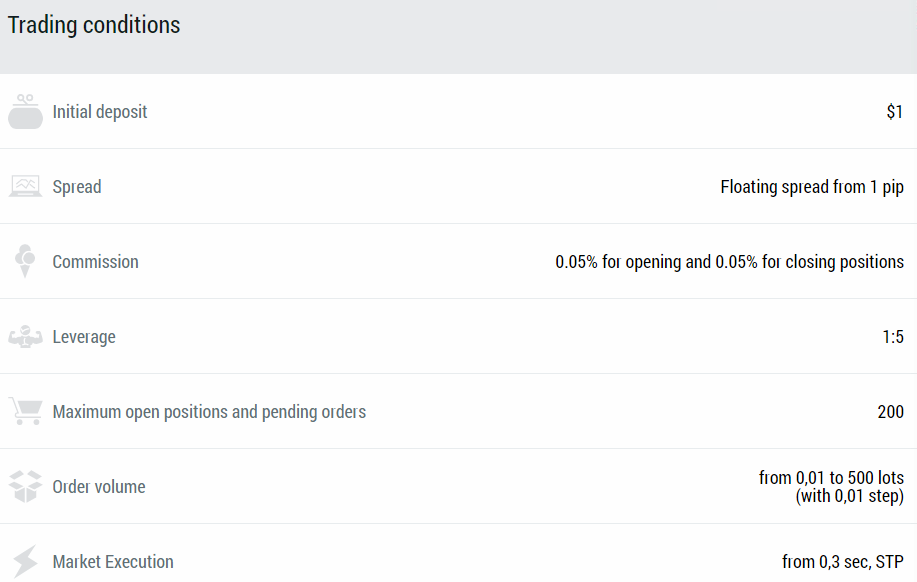
Task: Click the laptop chart icon beside Spread
Action: pos(25,186)
